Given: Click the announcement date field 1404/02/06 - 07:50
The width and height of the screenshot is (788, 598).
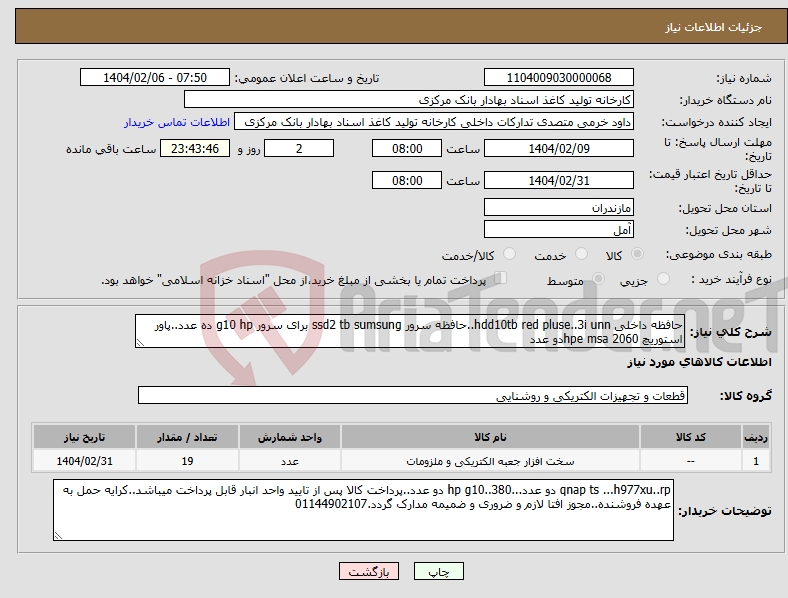Looking at the screenshot, I should (155, 78).
